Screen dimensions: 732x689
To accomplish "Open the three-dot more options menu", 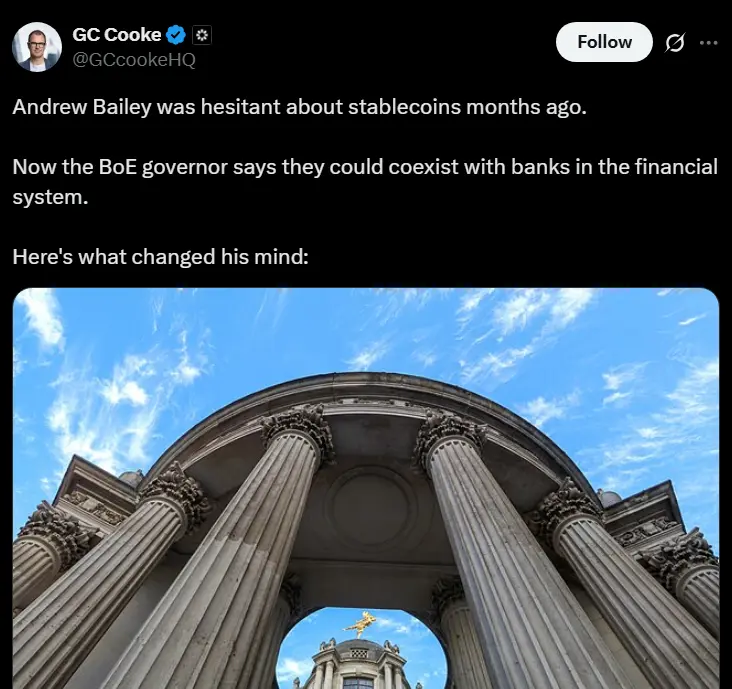I will (708, 42).
